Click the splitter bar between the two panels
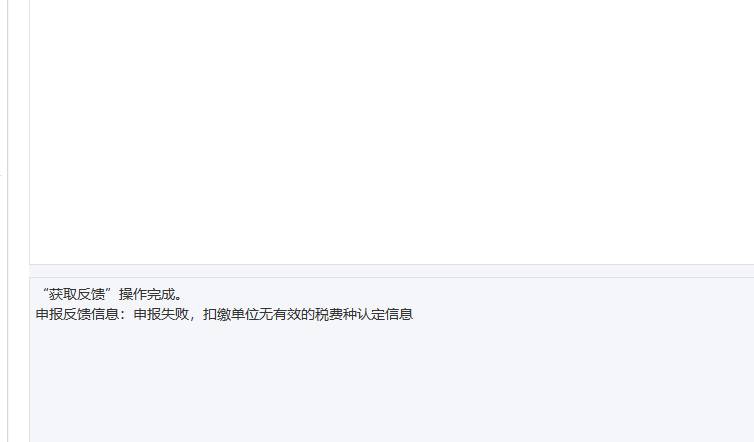 (x=392, y=271)
